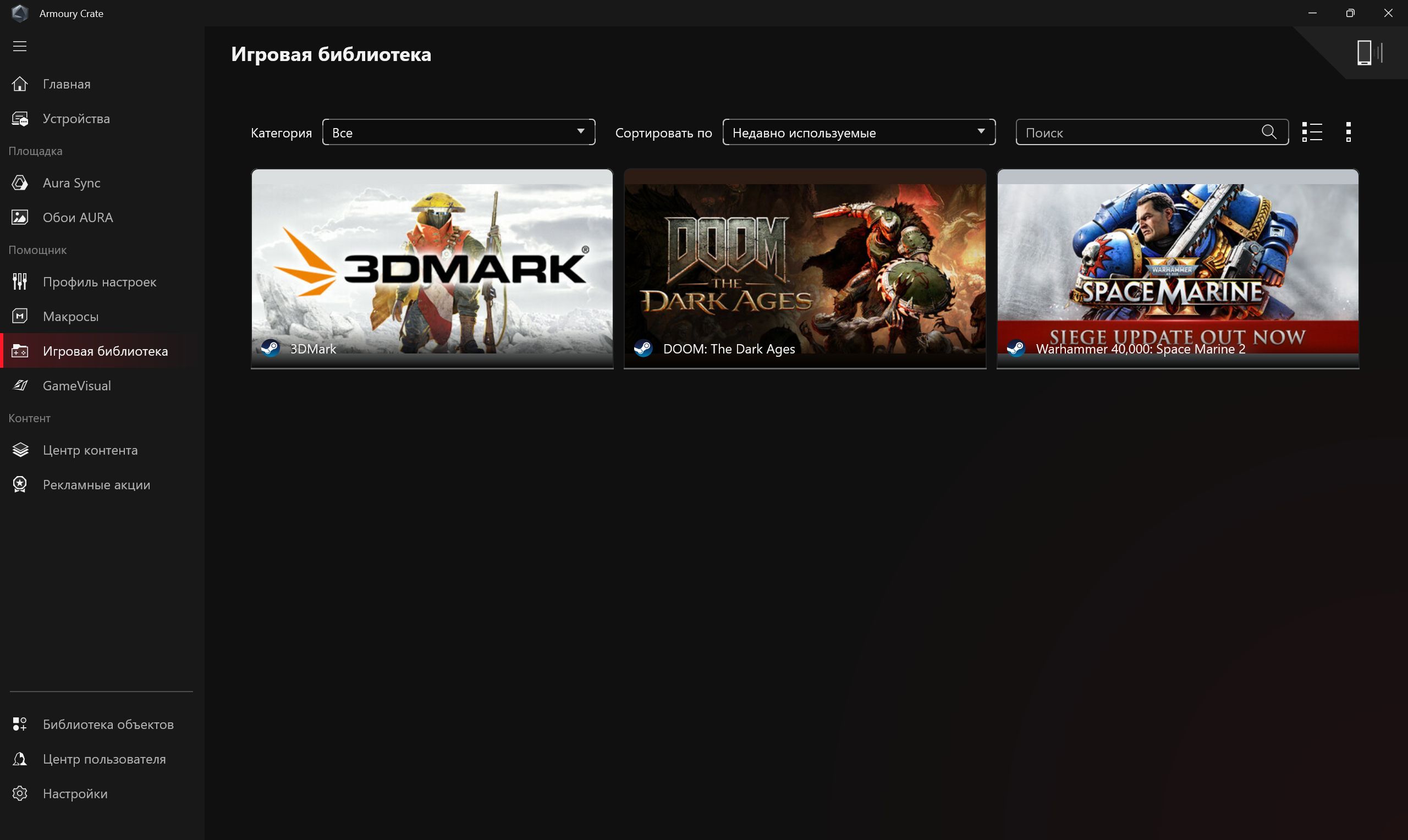Click the Steam icon on DOOM card
The width and height of the screenshot is (1408, 840).
point(643,347)
